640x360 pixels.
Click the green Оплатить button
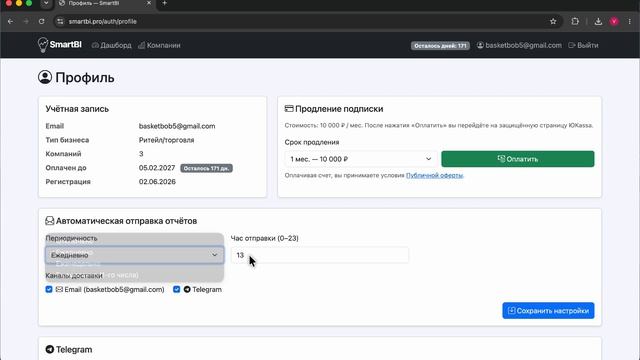click(518, 159)
